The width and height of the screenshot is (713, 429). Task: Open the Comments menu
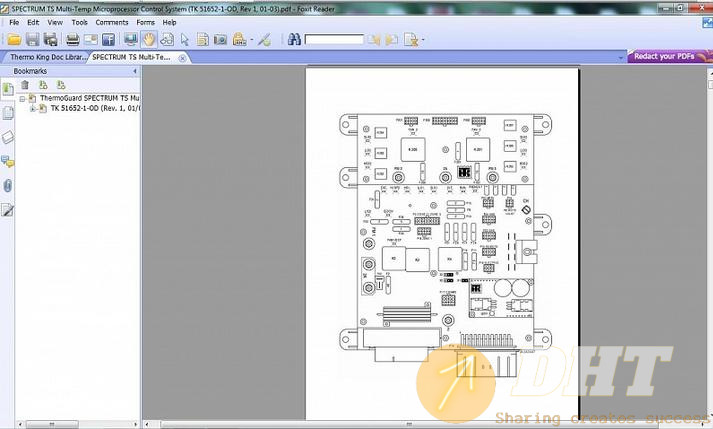point(112,22)
